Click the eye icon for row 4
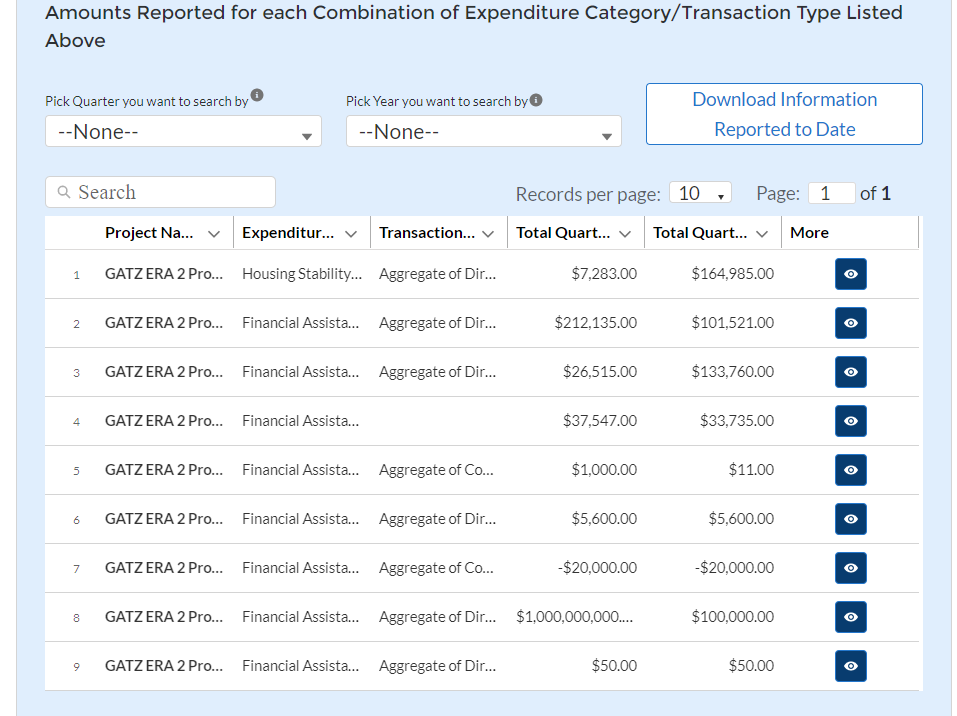Image resolution: width=957 pixels, height=716 pixels. pyautogui.click(x=850, y=421)
